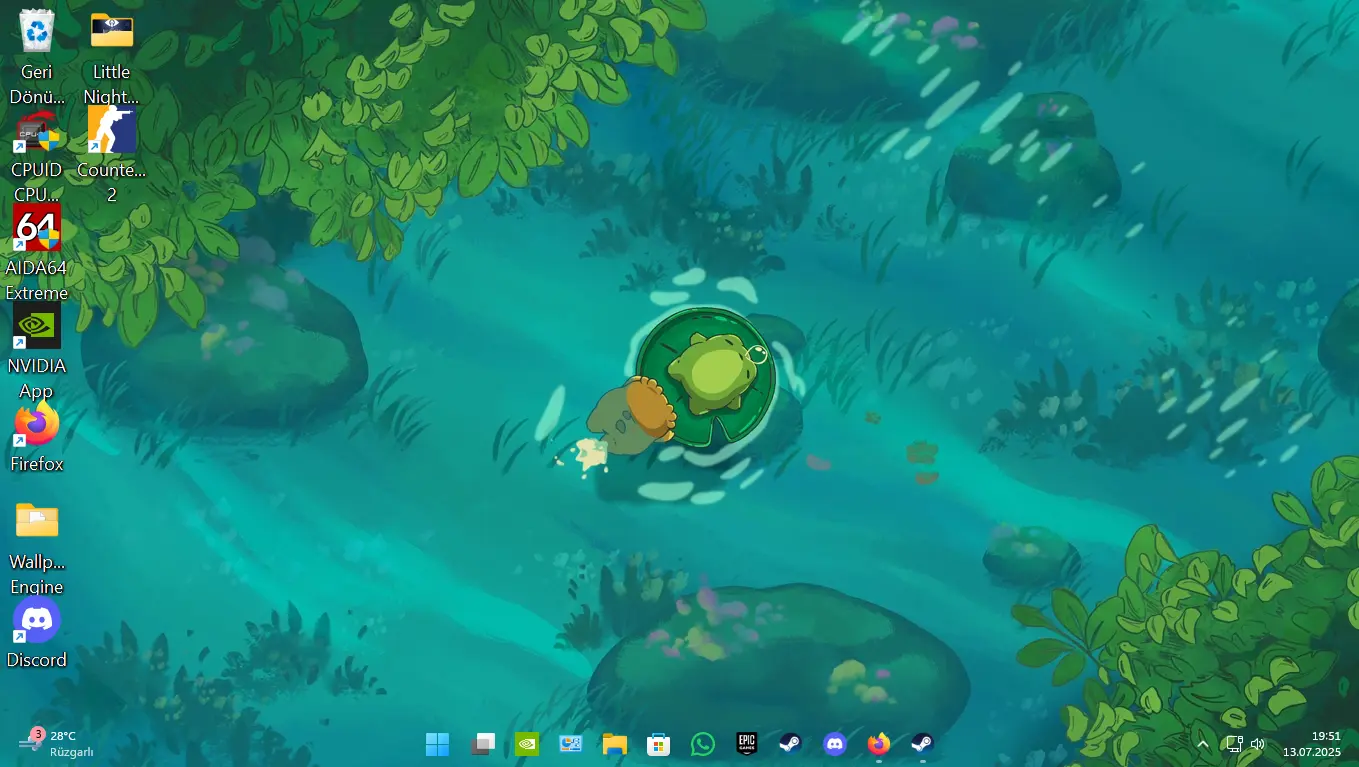Switch to Firefox on the taskbar
The width and height of the screenshot is (1359, 767).
879,744
